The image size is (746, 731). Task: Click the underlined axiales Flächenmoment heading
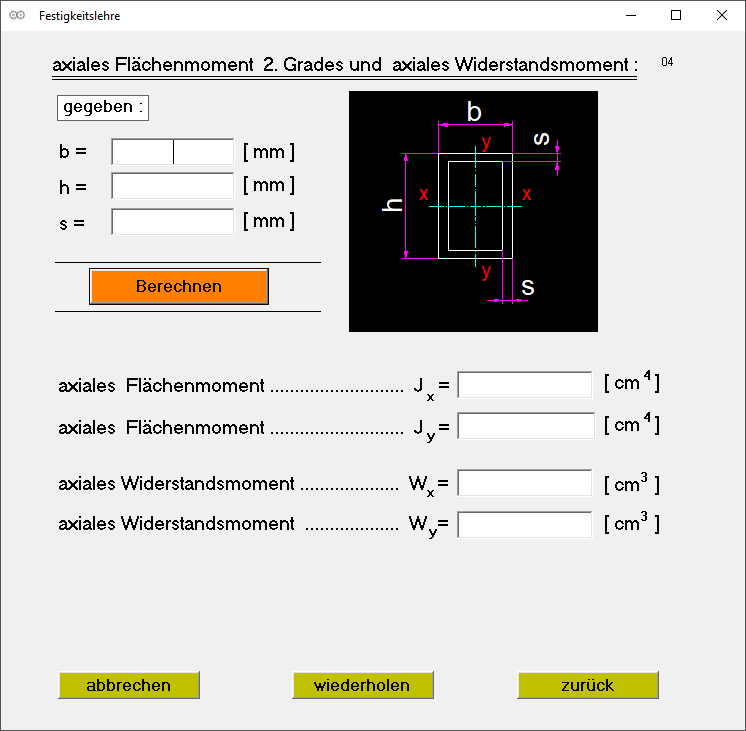coord(344,66)
